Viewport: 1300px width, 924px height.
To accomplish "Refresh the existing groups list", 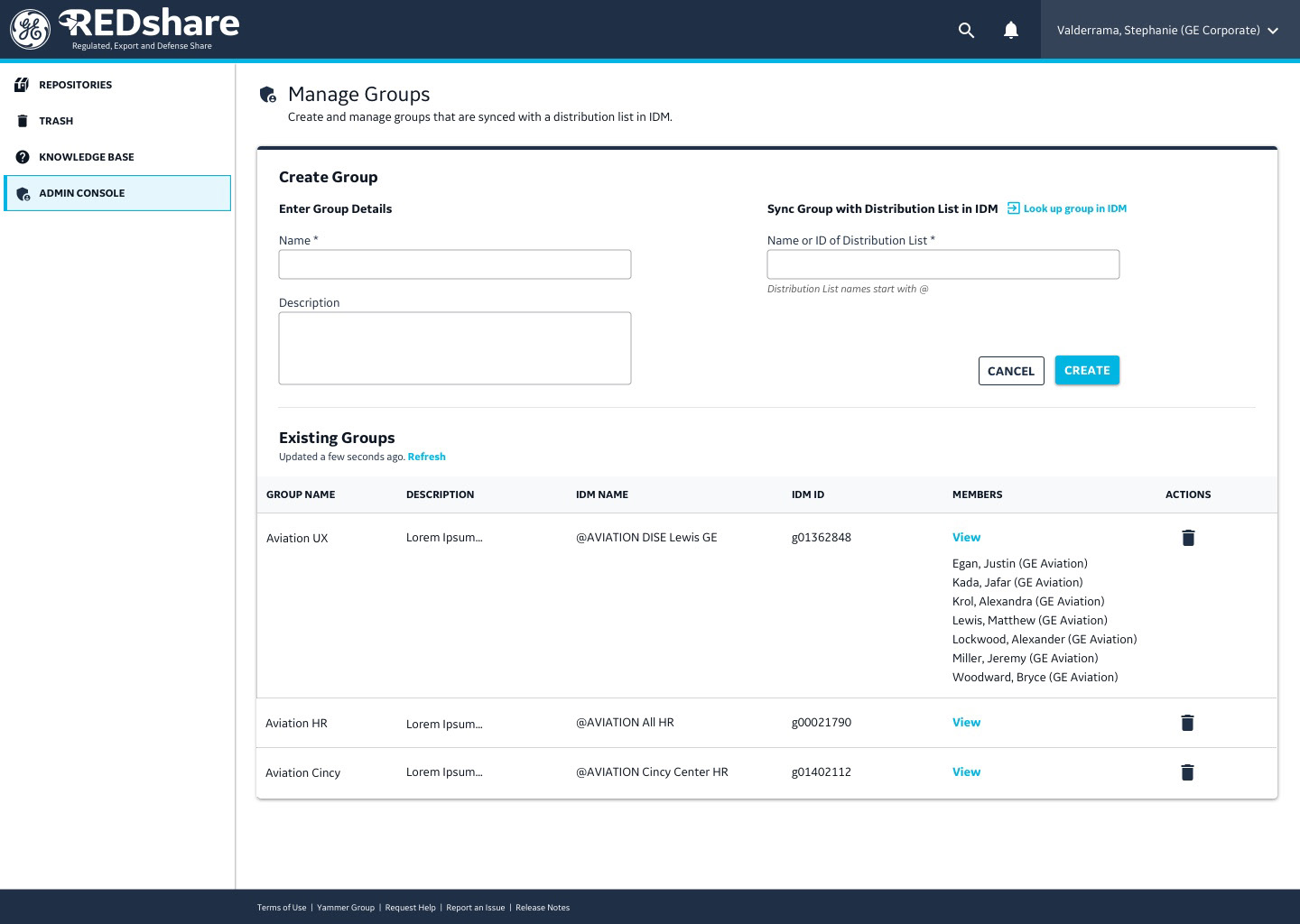I will coord(426,457).
